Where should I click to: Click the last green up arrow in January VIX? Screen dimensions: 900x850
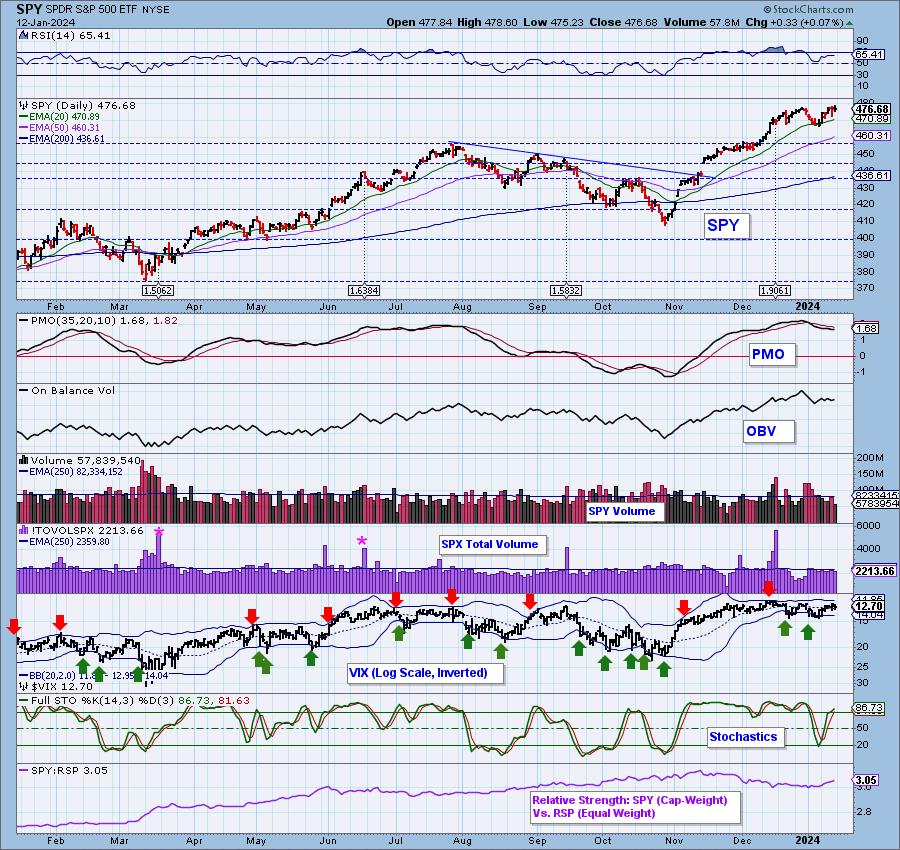pos(808,632)
